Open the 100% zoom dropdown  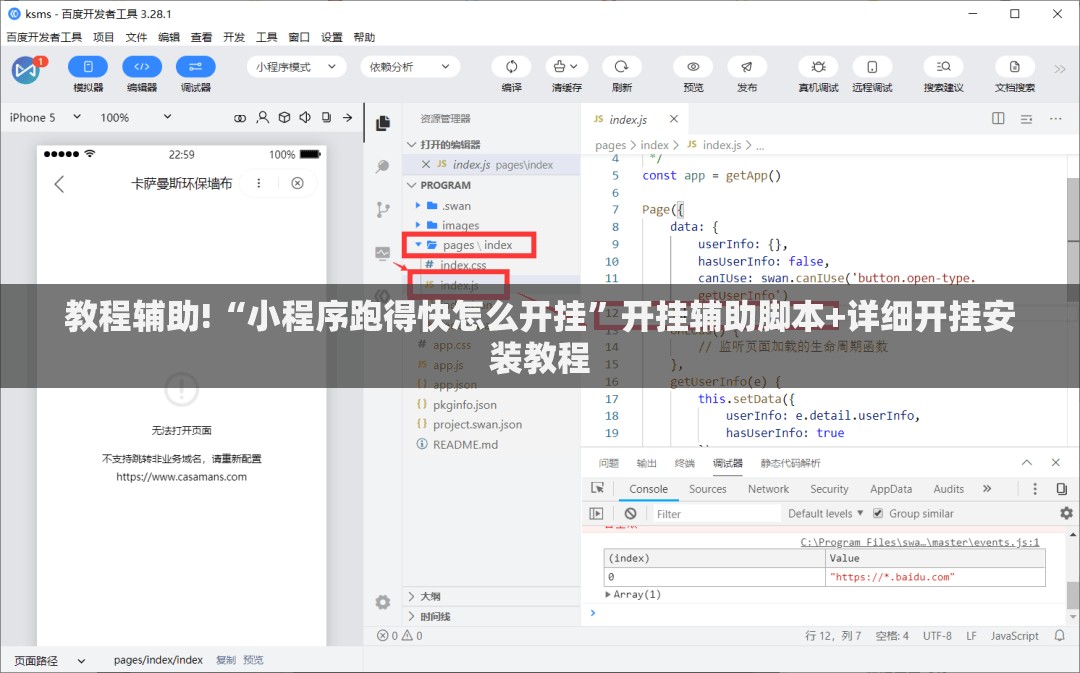pos(136,118)
